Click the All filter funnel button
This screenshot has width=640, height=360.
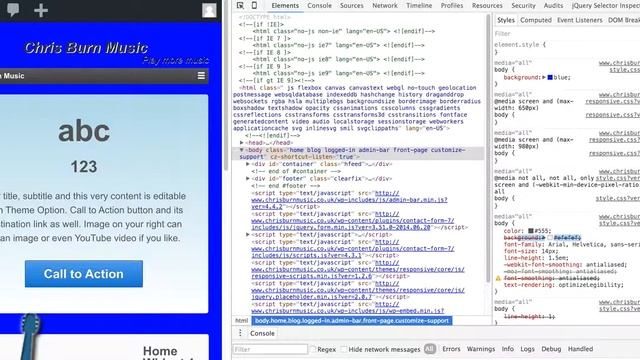click(429, 349)
